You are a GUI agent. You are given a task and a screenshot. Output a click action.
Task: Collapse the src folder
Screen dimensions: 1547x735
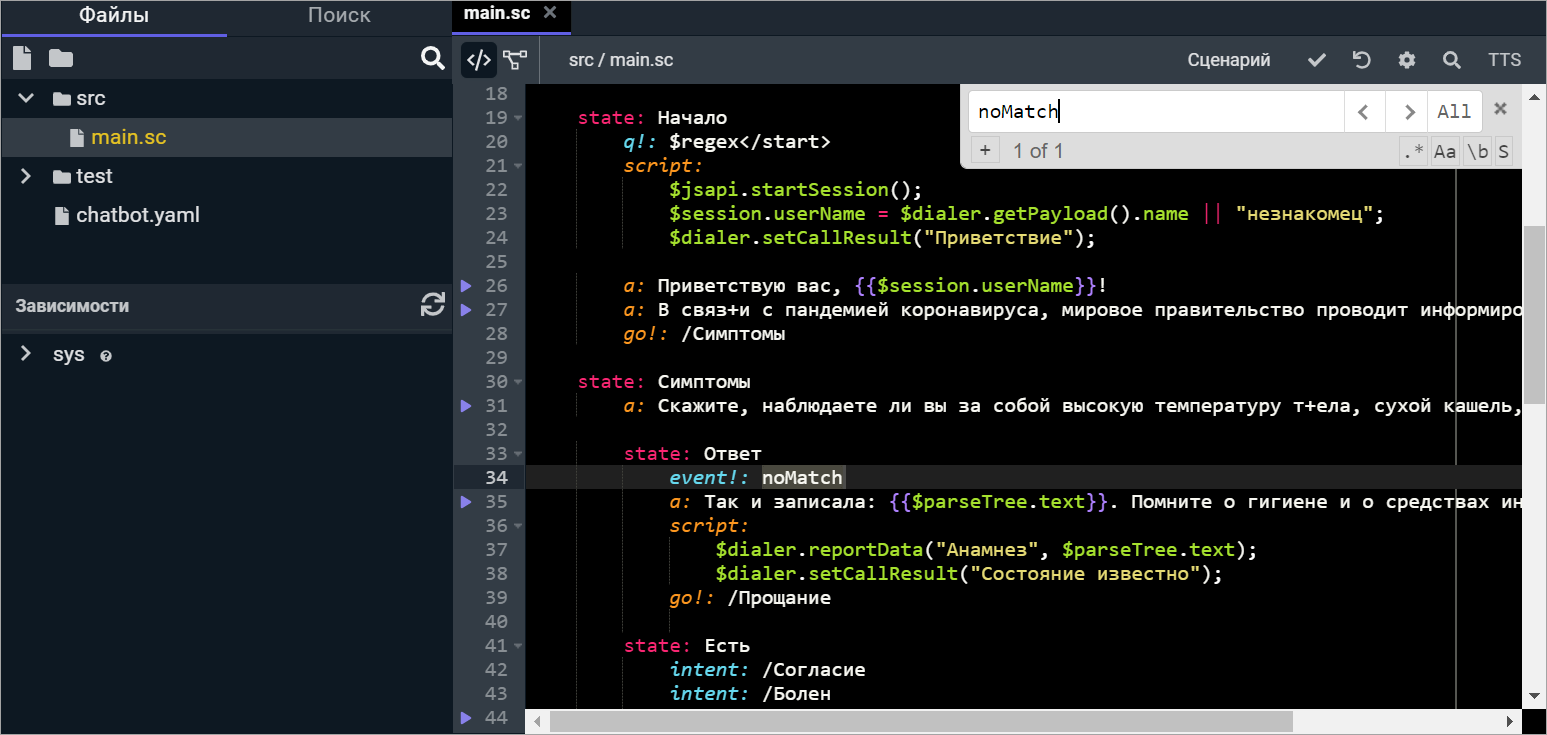point(26,98)
